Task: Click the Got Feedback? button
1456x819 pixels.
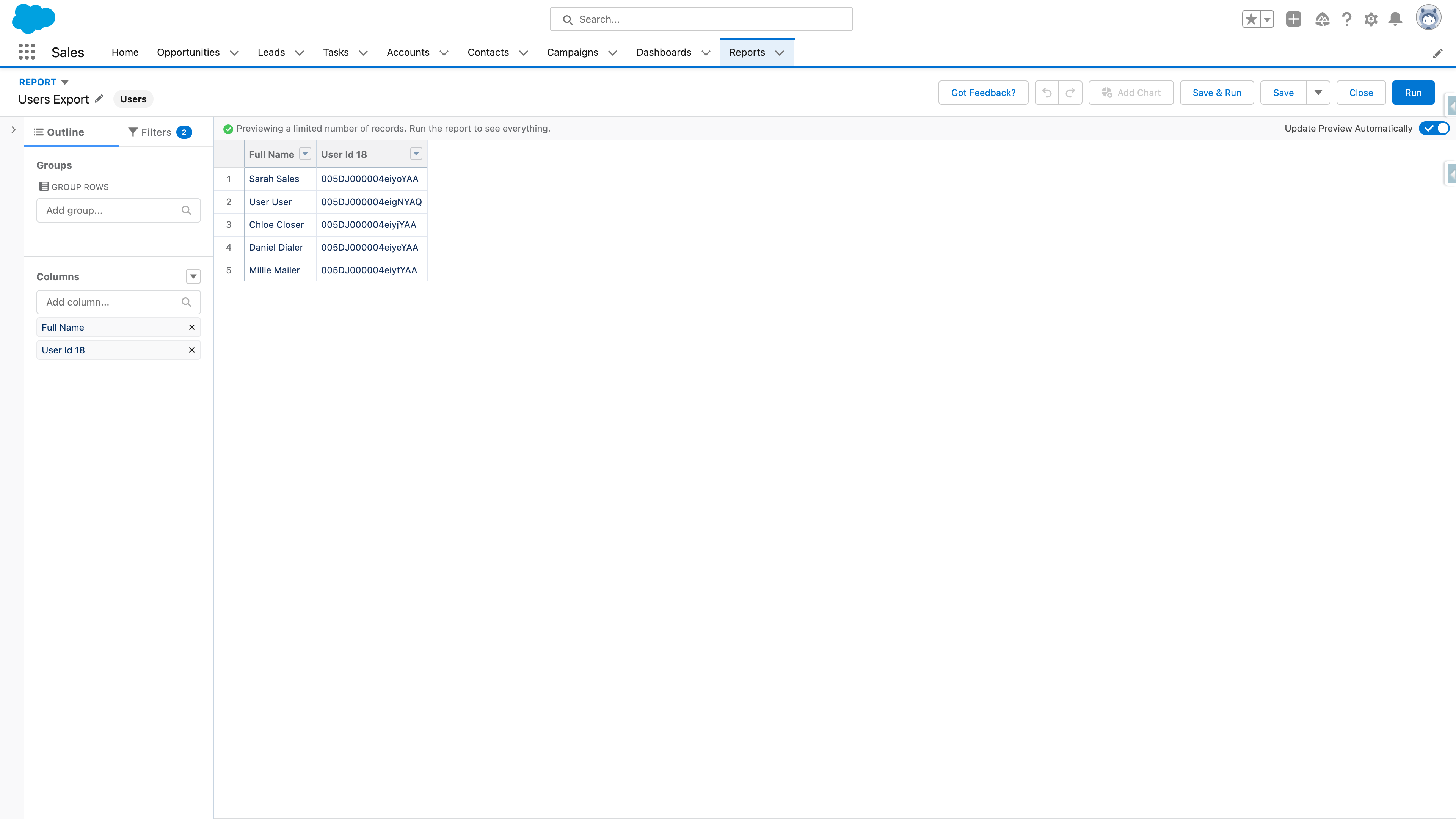Action: [x=983, y=92]
